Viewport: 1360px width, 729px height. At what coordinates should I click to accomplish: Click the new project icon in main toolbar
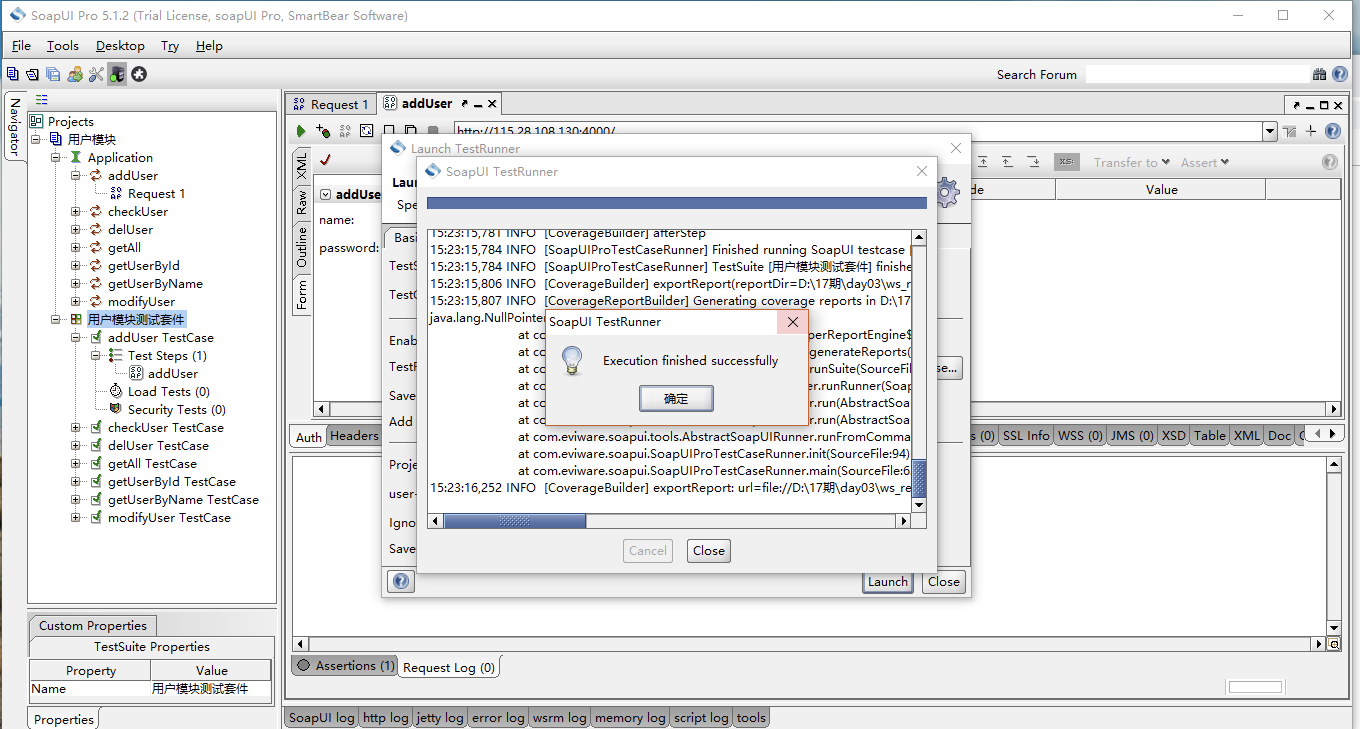(13, 74)
